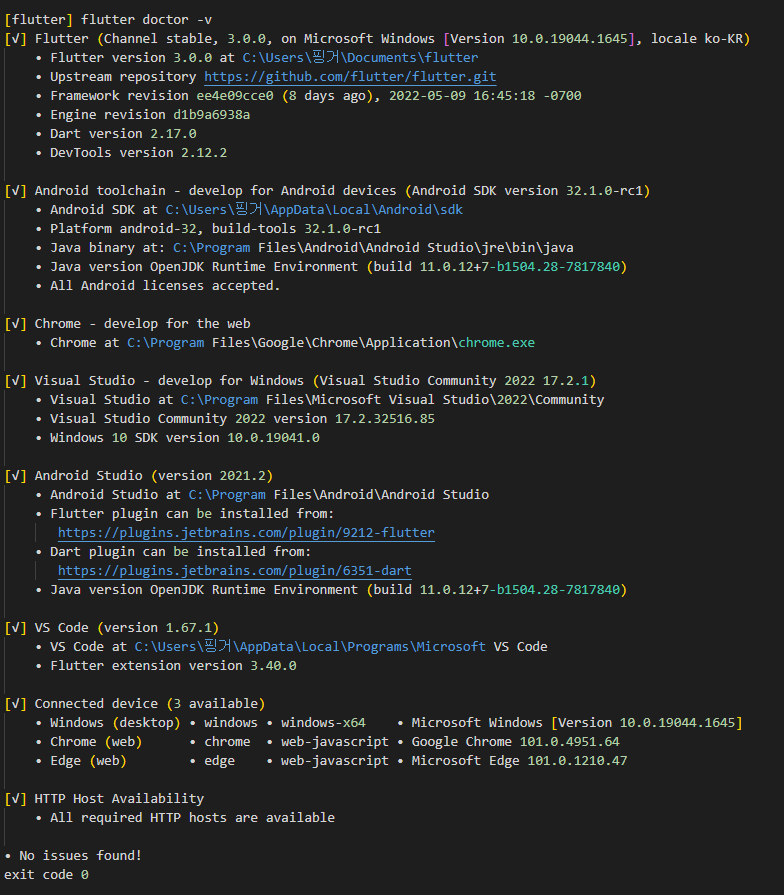Click the "Connected device (3 available)" heading

[135, 704]
